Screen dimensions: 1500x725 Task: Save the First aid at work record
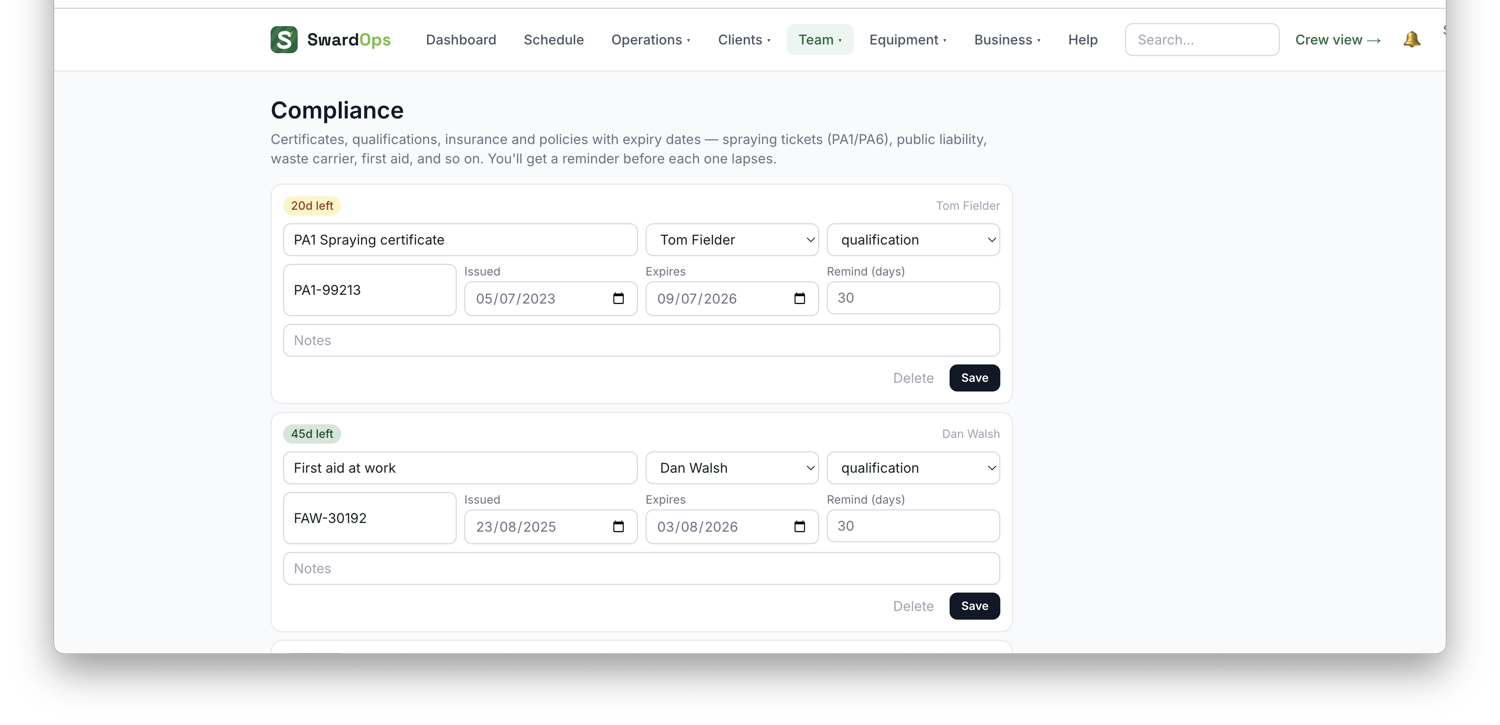(975, 606)
